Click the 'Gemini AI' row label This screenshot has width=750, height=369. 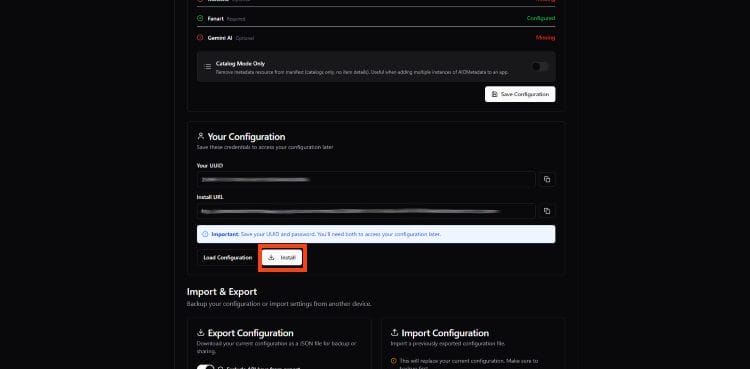point(220,38)
